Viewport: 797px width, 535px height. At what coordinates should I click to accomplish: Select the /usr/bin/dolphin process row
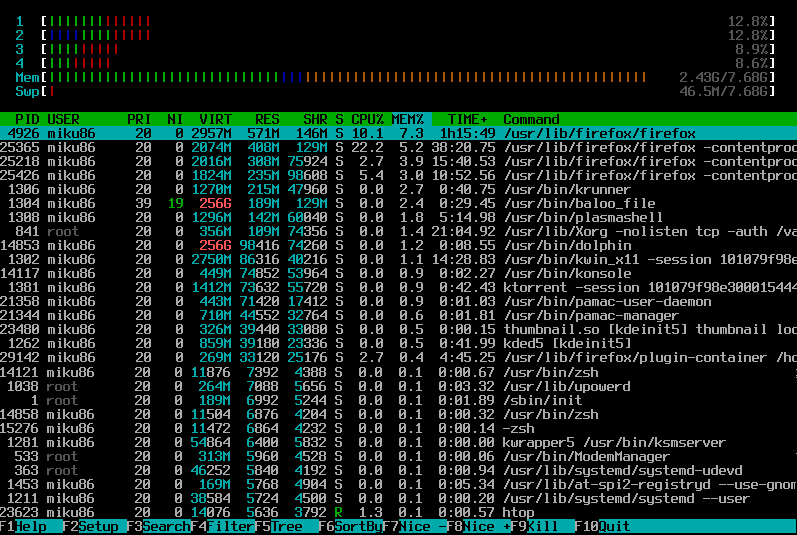[x=398, y=245]
